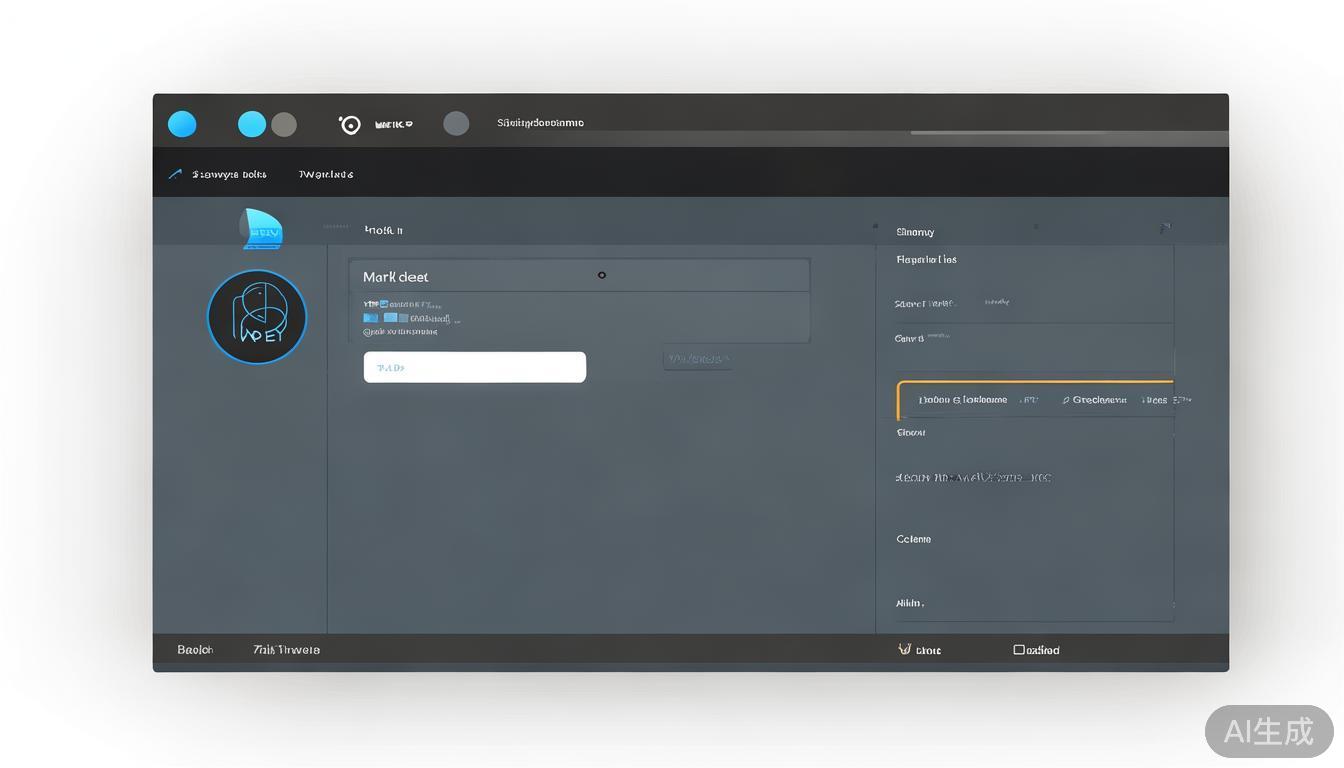Click the second blue circle in title bar

252,124
